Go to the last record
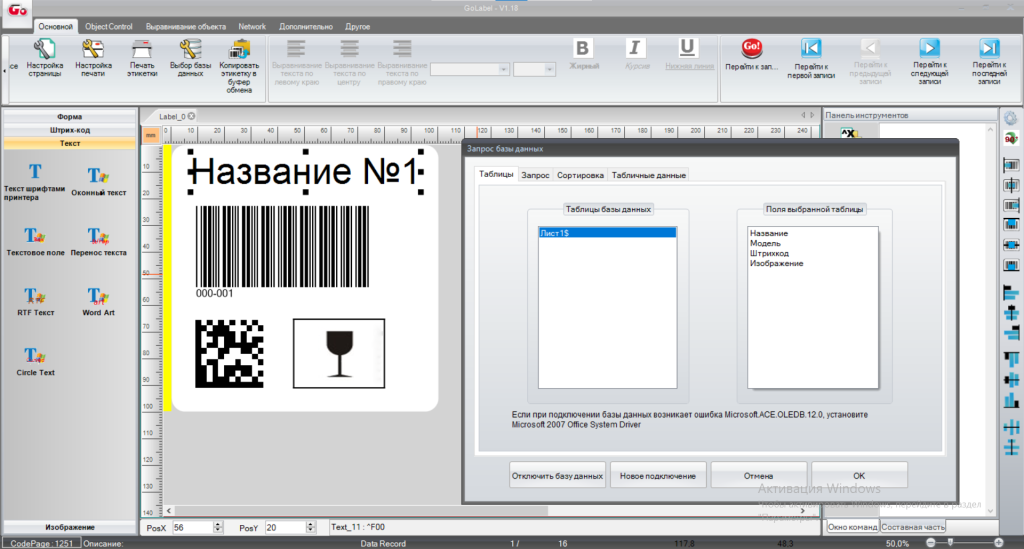Image resolution: width=1024 pixels, height=549 pixels. click(989, 61)
